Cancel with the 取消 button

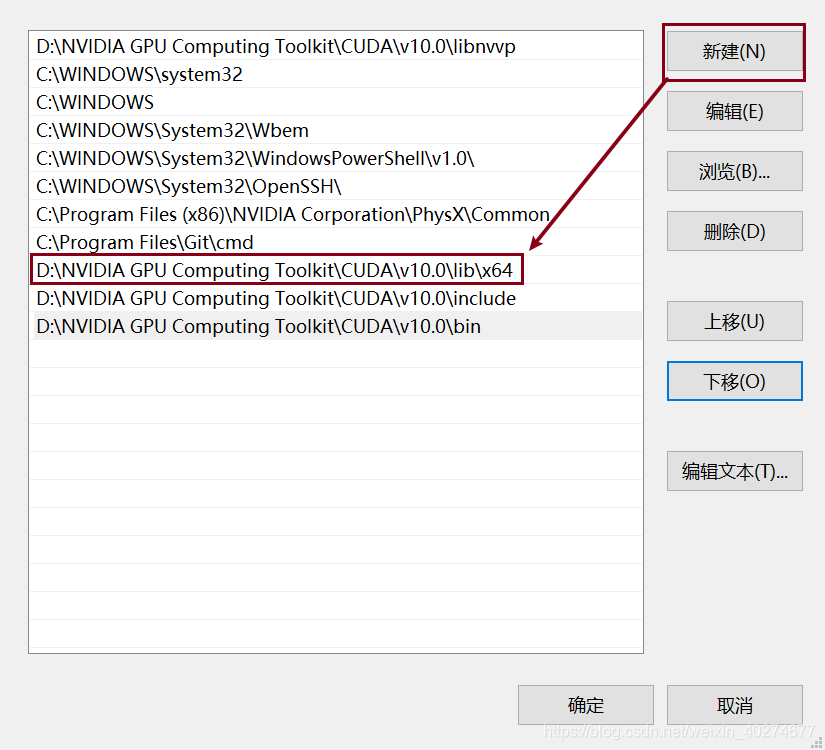pos(735,705)
